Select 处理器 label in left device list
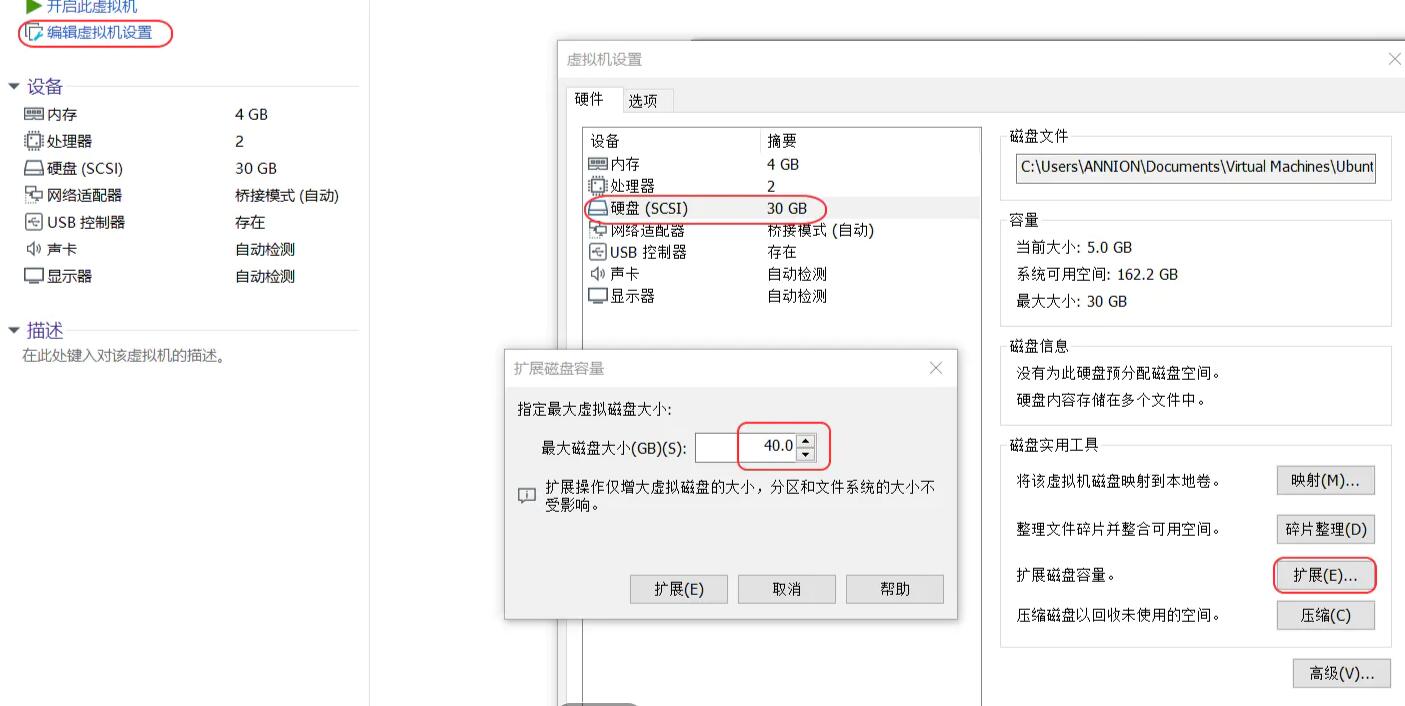The width and height of the screenshot is (1405, 706). [69, 141]
